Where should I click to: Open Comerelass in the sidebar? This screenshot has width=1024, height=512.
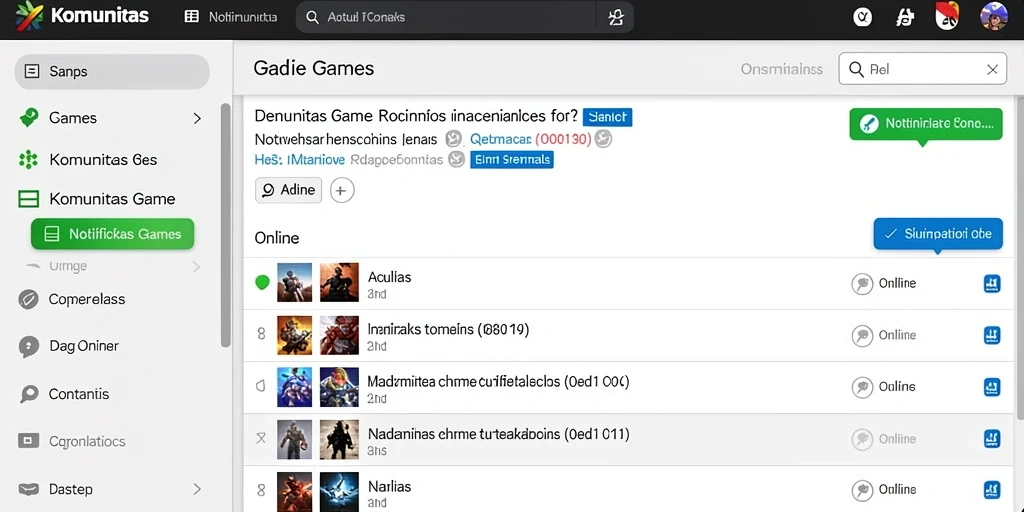[87, 300]
